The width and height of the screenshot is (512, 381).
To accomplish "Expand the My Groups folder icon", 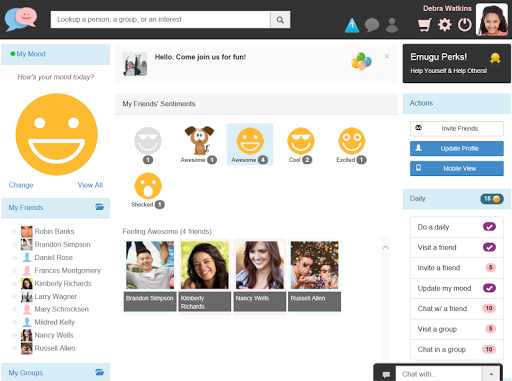I will (100, 372).
